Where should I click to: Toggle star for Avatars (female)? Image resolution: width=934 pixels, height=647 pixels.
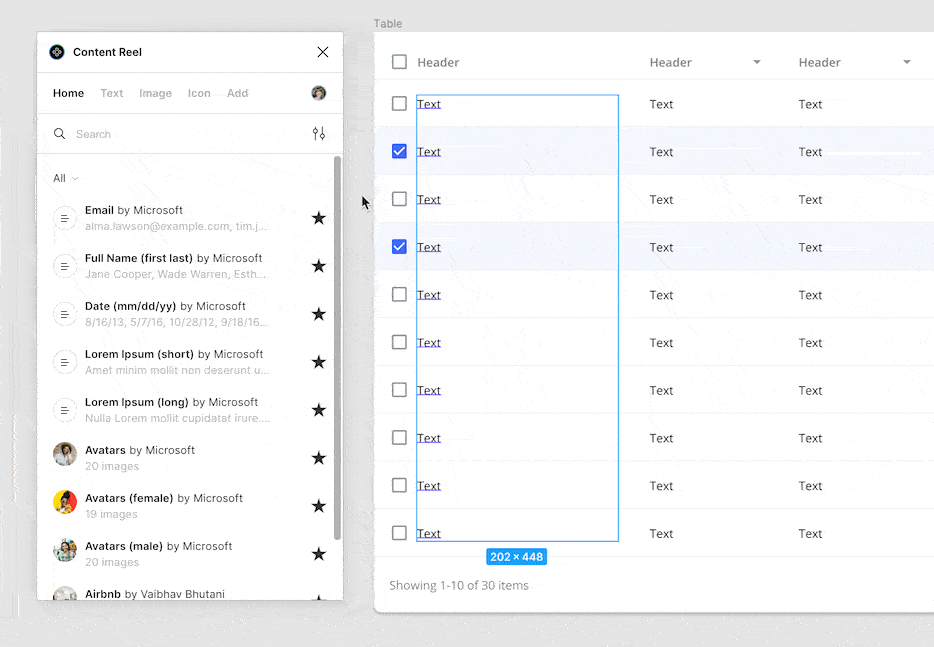point(319,506)
